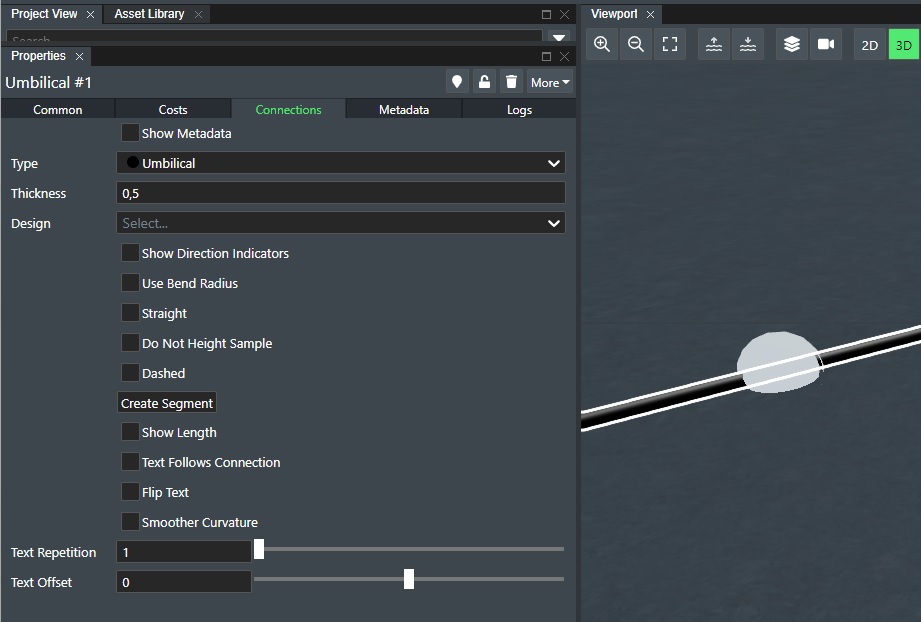Click the Text Repetition slider handle
The image size is (921, 622).
point(258,549)
